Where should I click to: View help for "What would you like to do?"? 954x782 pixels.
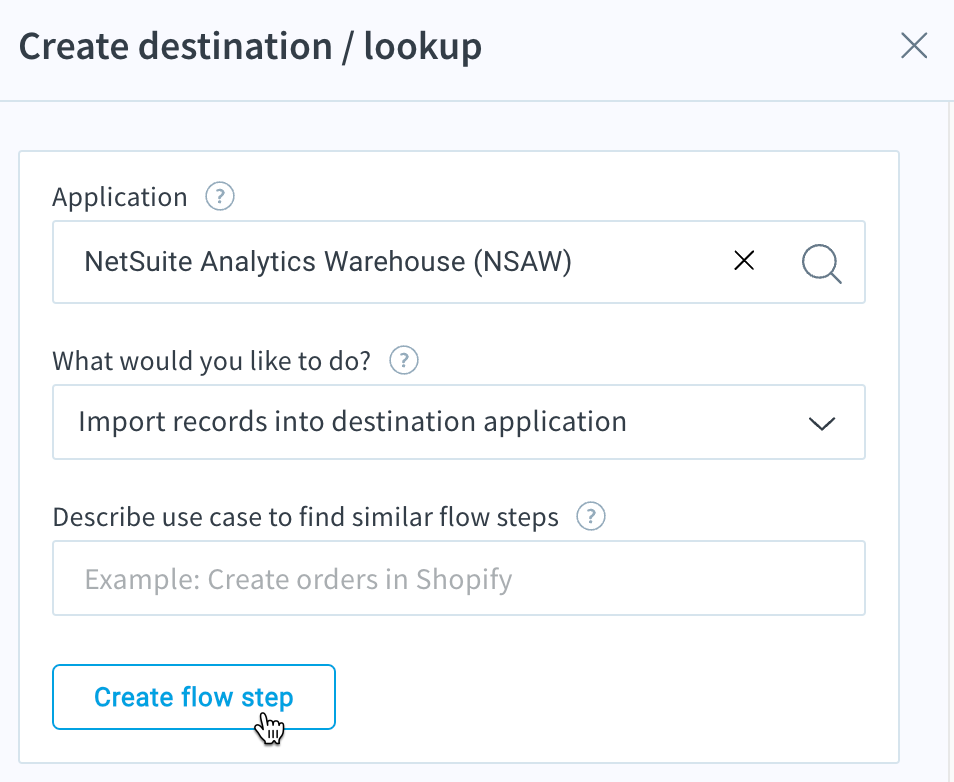[x=403, y=360]
